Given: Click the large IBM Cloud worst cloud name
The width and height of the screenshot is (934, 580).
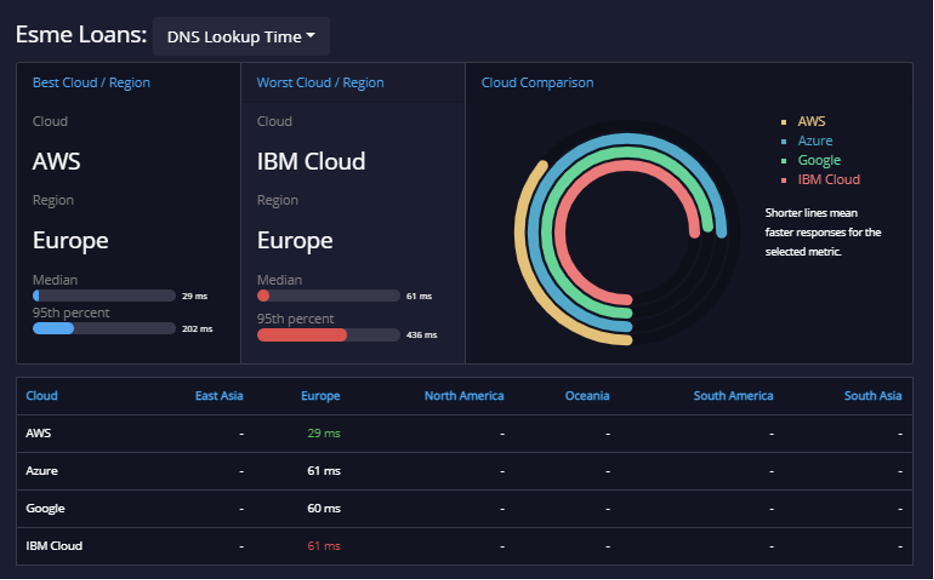Looking at the screenshot, I should point(311,161).
